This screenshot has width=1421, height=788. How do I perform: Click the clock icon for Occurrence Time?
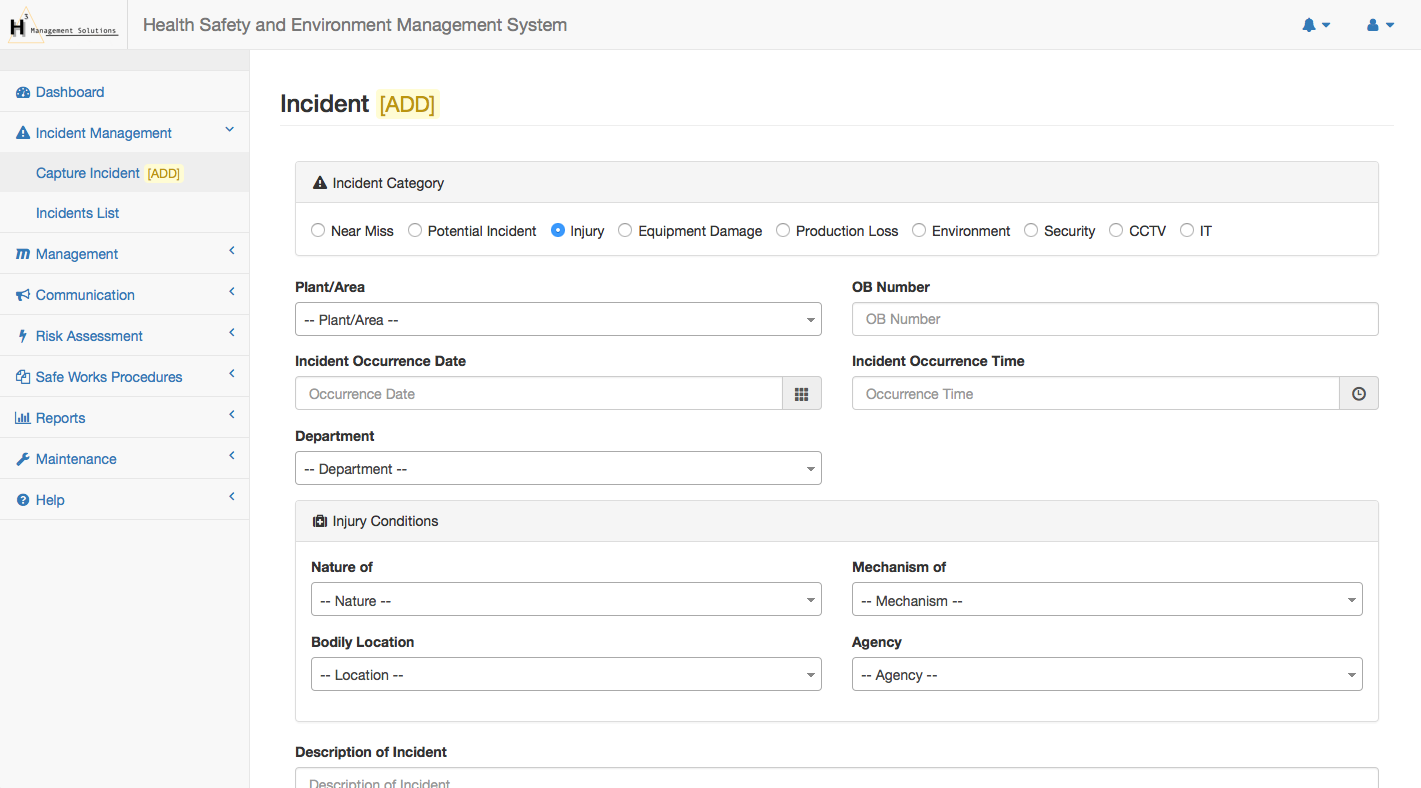pyautogui.click(x=1358, y=394)
